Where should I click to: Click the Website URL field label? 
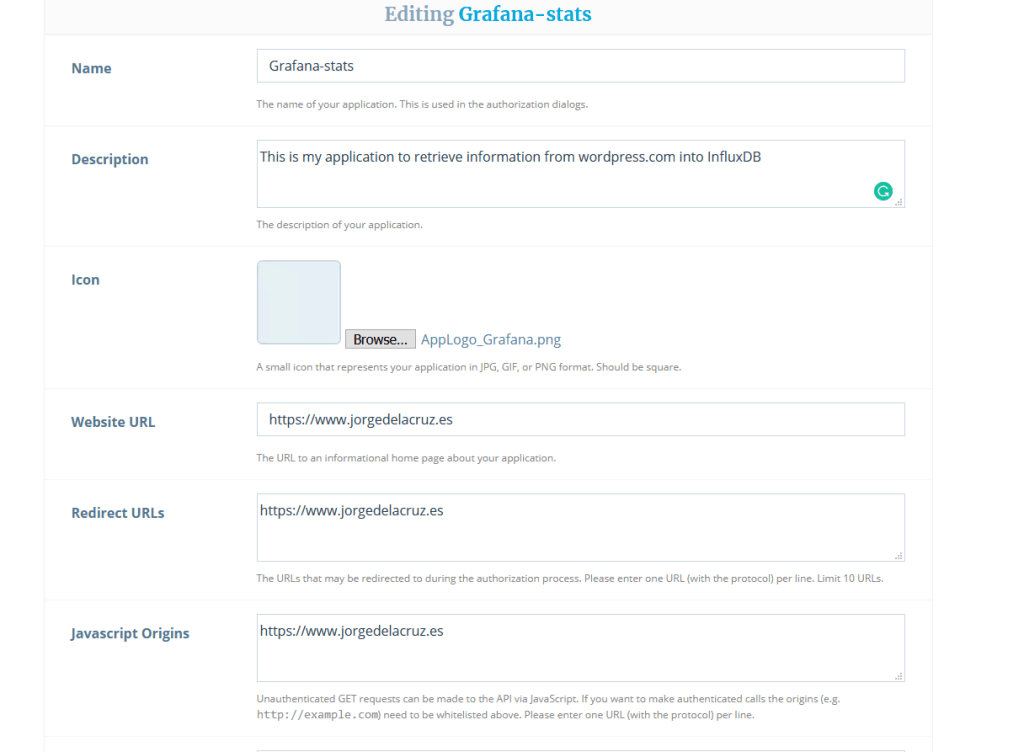coord(113,422)
